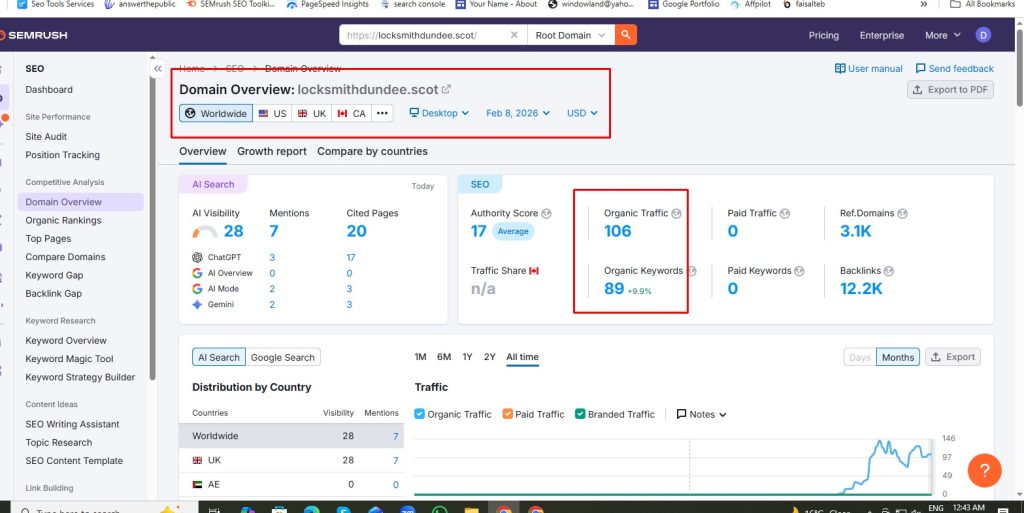
Task: Open Site Audit in sidebar
Action: tap(46, 136)
